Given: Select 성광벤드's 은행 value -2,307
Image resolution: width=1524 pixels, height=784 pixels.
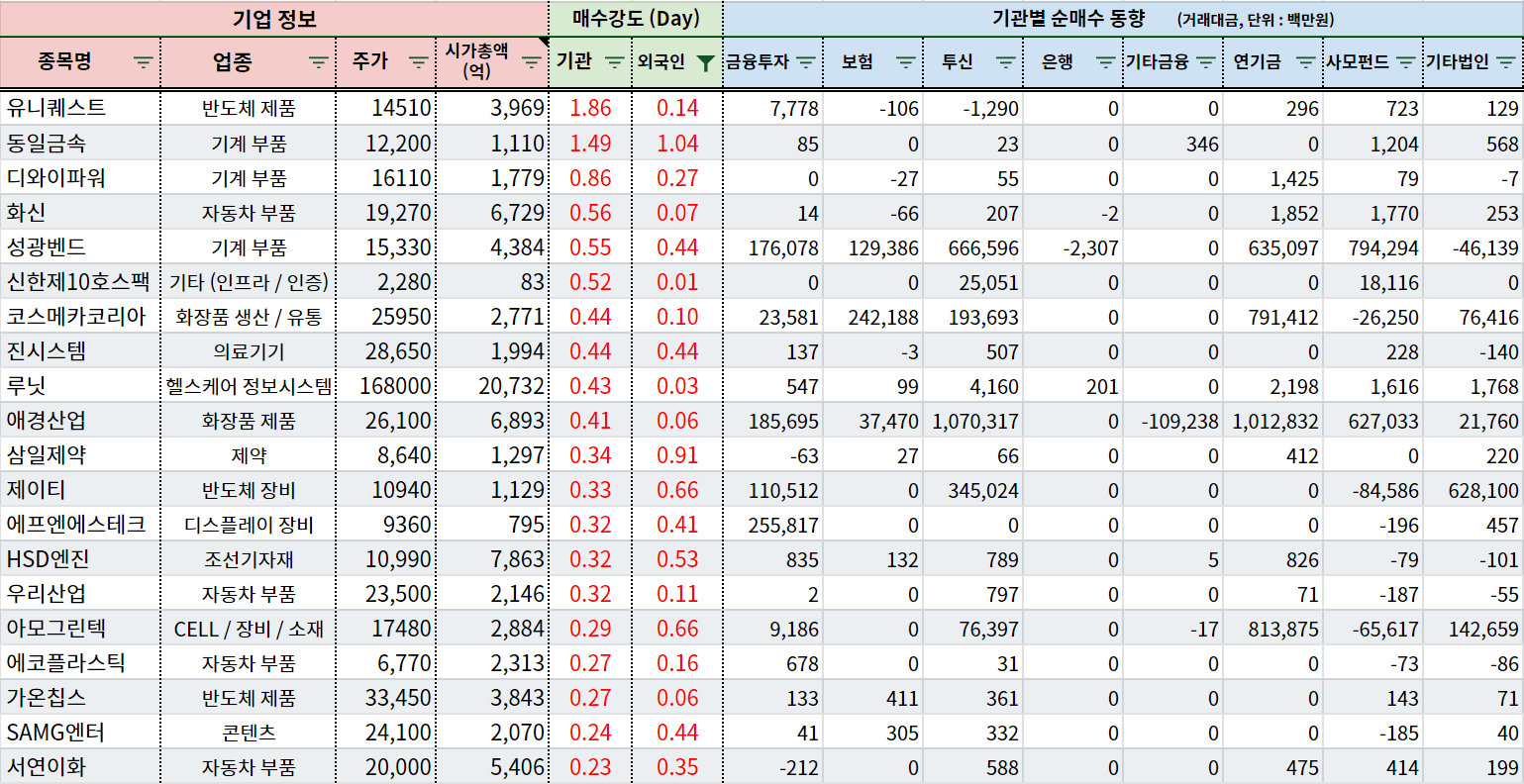Looking at the screenshot, I should tap(1073, 246).
